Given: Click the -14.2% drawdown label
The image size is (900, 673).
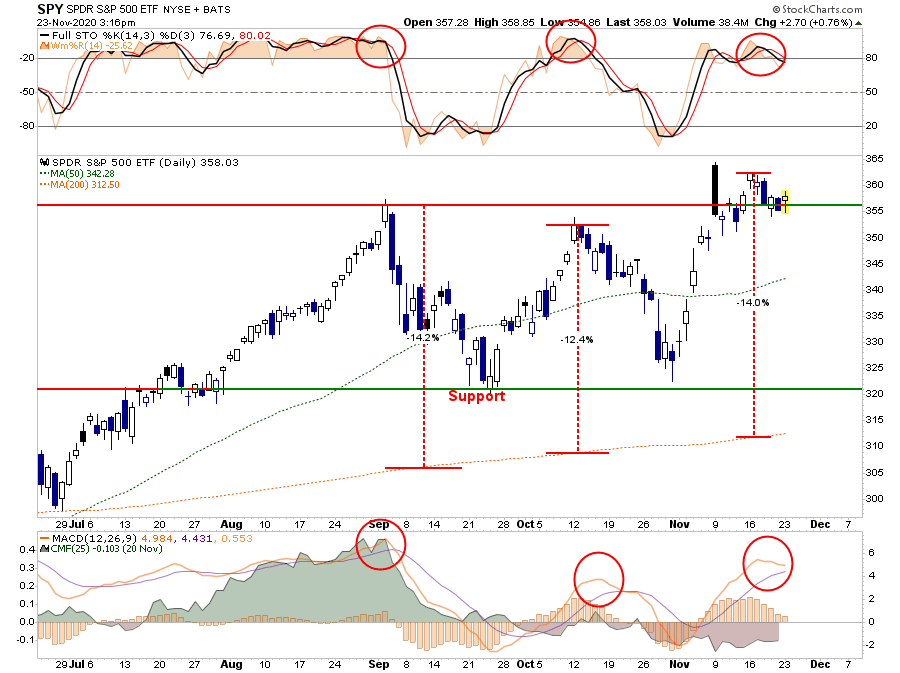Looking at the screenshot, I should click(423, 337).
